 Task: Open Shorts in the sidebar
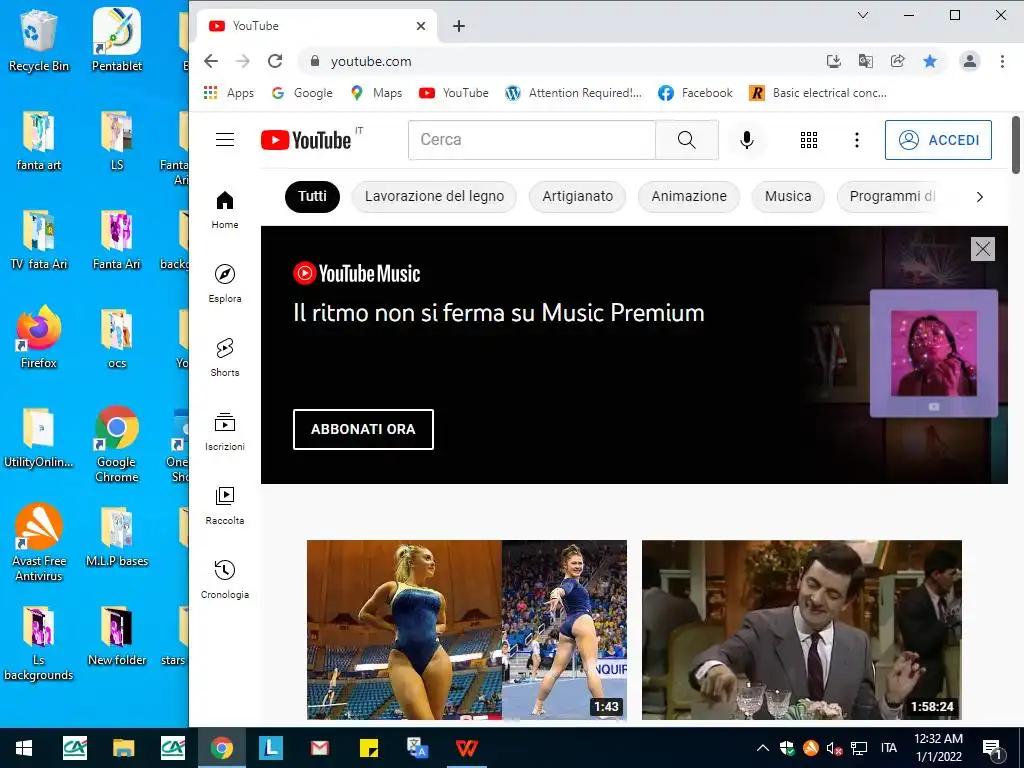[225, 357]
